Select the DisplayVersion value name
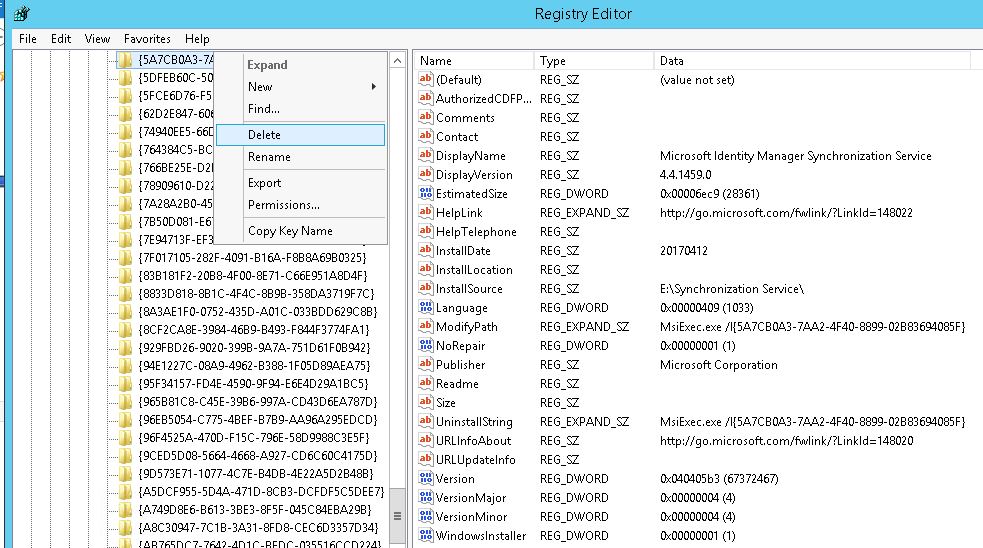 [x=474, y=175]
